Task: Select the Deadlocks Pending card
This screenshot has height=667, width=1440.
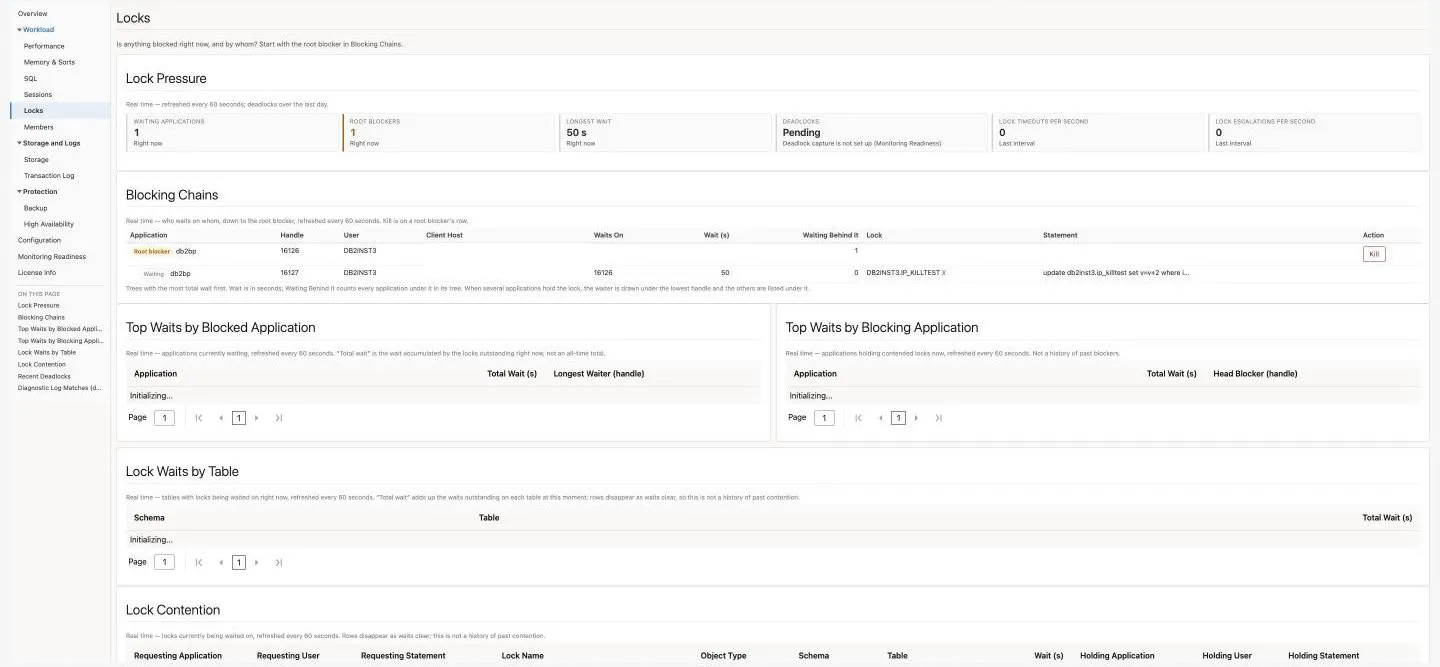Action: pyautogui.click(x=883, y=132)
